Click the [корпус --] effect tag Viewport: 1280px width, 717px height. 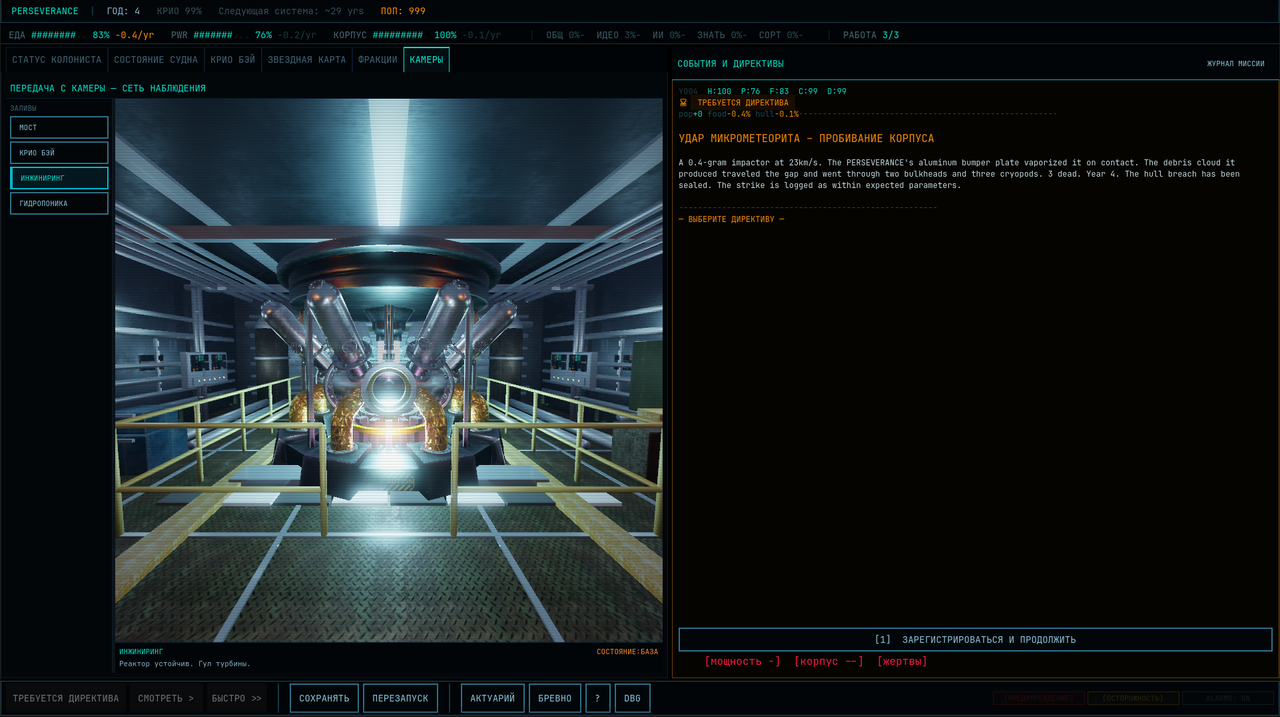829,661
